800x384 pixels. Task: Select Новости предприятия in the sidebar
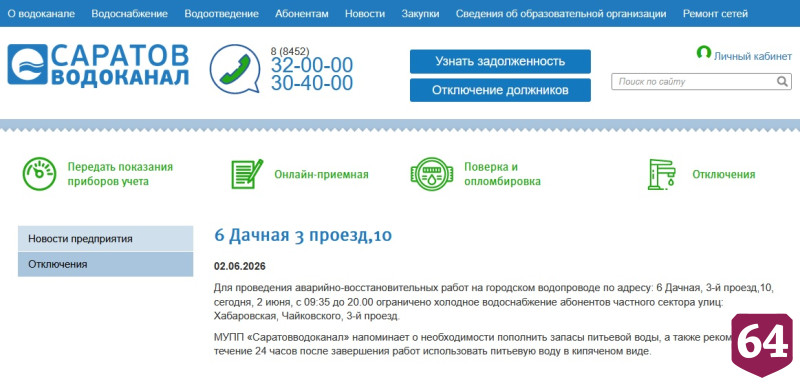pyautogui.click(x=106, y=239)
